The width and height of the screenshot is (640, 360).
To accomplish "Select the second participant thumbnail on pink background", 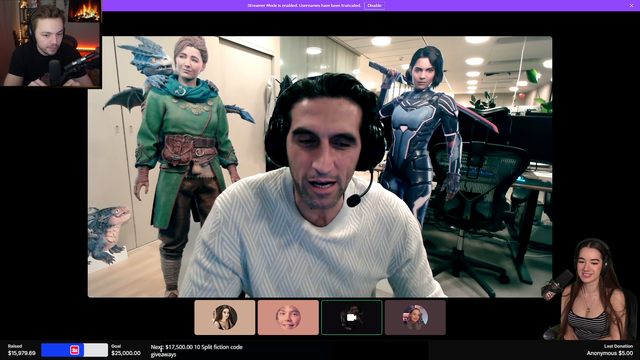I will (x=288, y=317).
